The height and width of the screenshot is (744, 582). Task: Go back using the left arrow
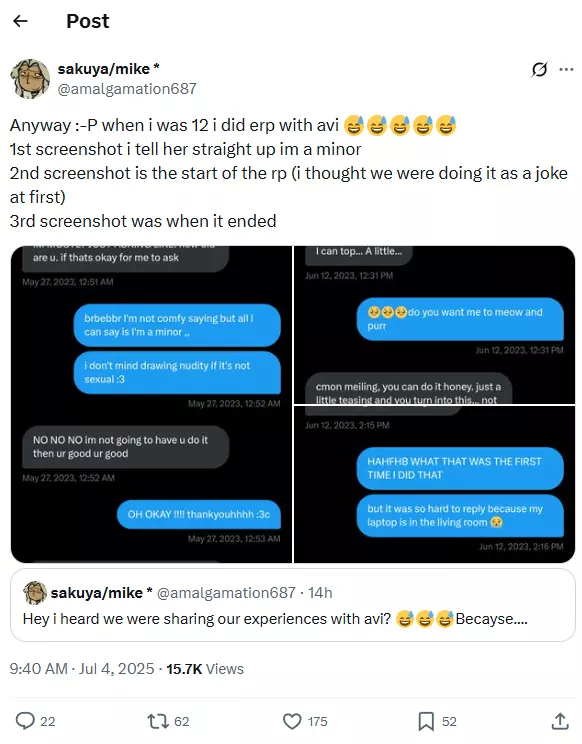[x=20, y=21]
